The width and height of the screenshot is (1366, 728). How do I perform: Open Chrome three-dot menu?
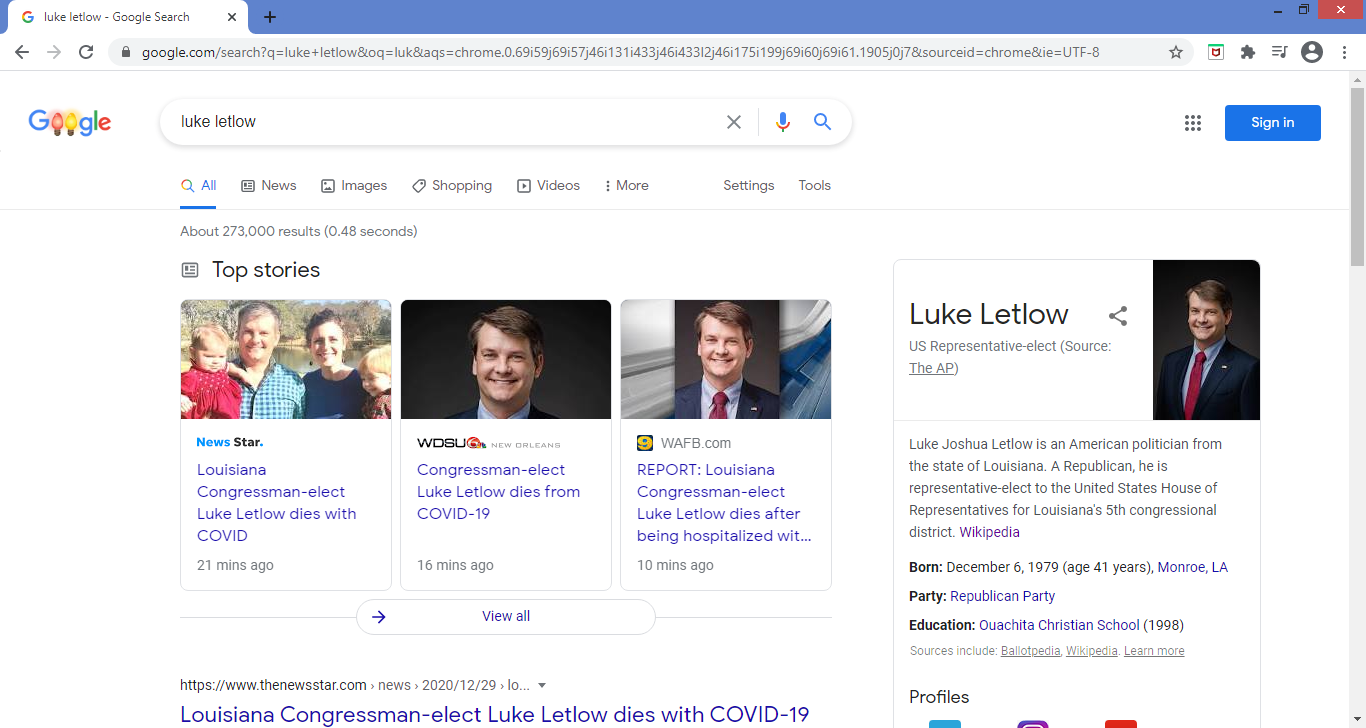pos(1345,52)
